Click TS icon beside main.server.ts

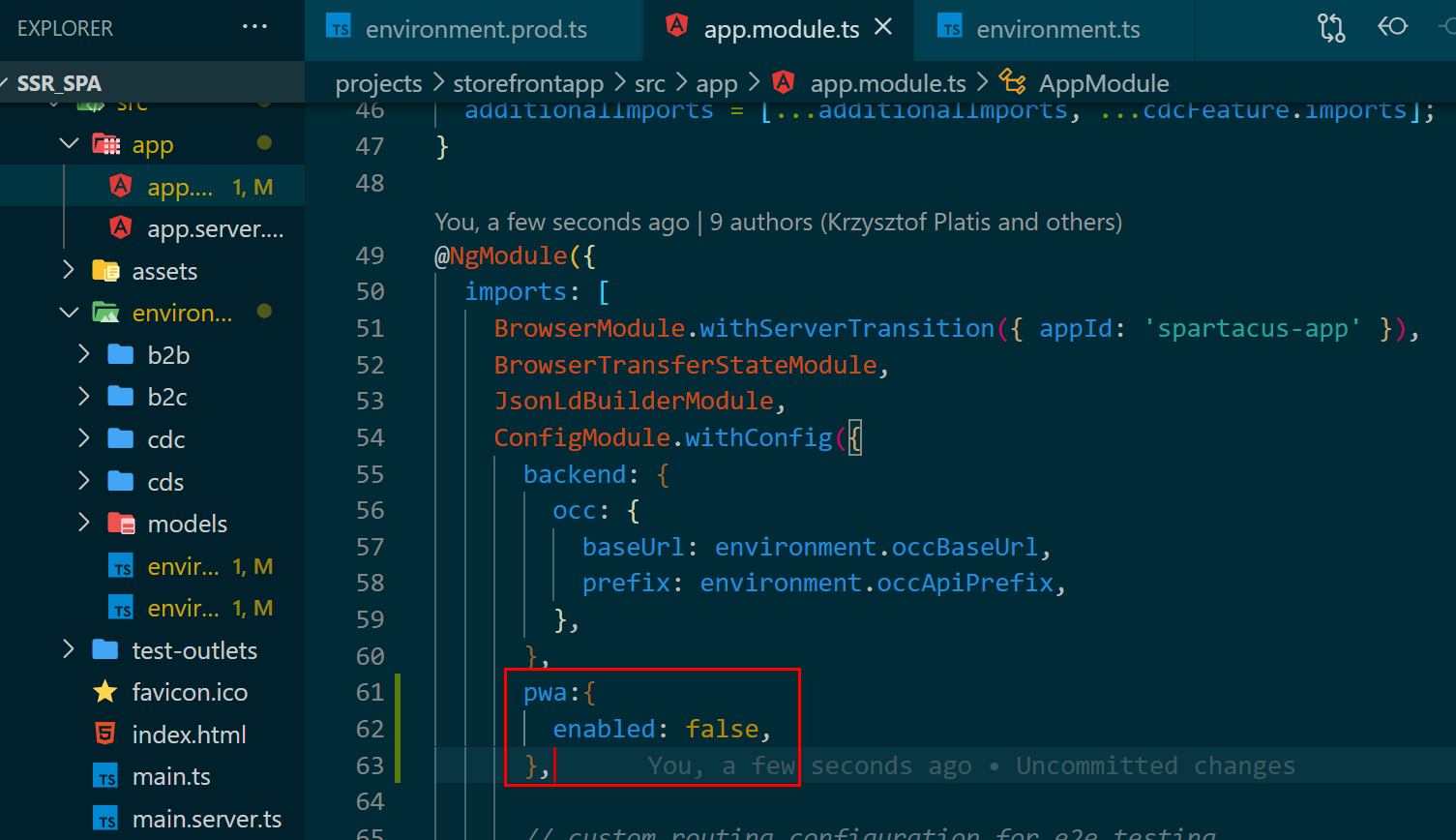click(x=105, y=819)
